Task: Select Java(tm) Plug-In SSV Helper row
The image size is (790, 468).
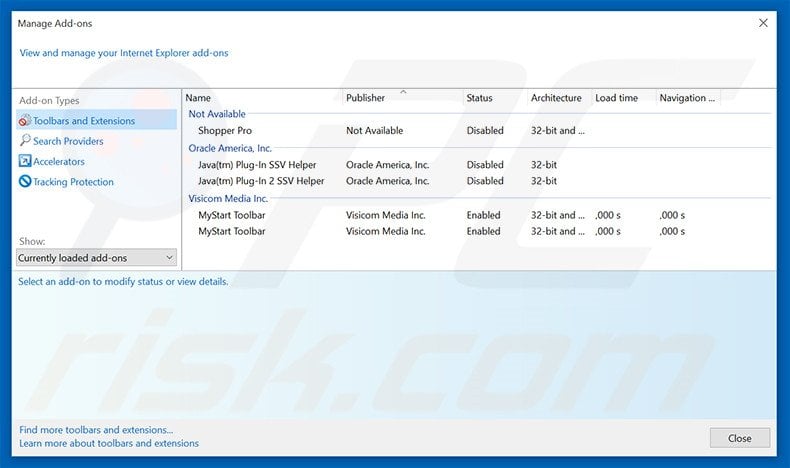Action: tap(257, 165)
